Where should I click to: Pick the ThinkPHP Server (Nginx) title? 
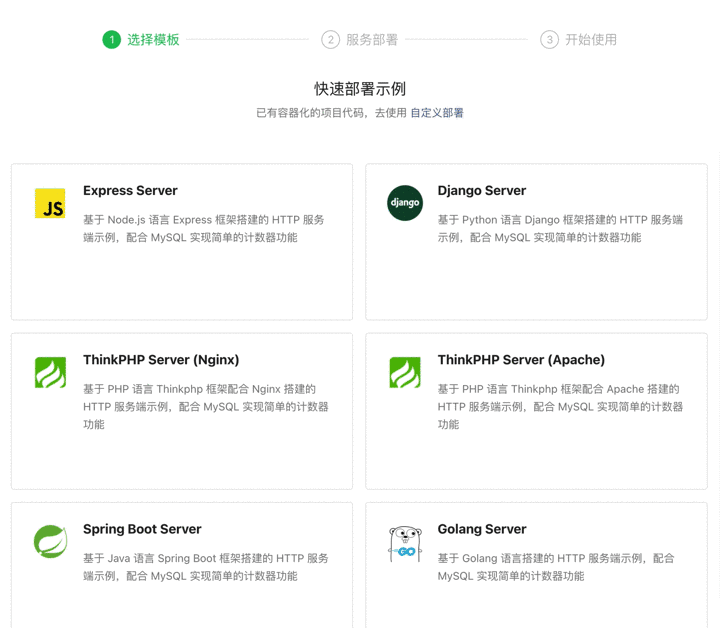(161, 360)
